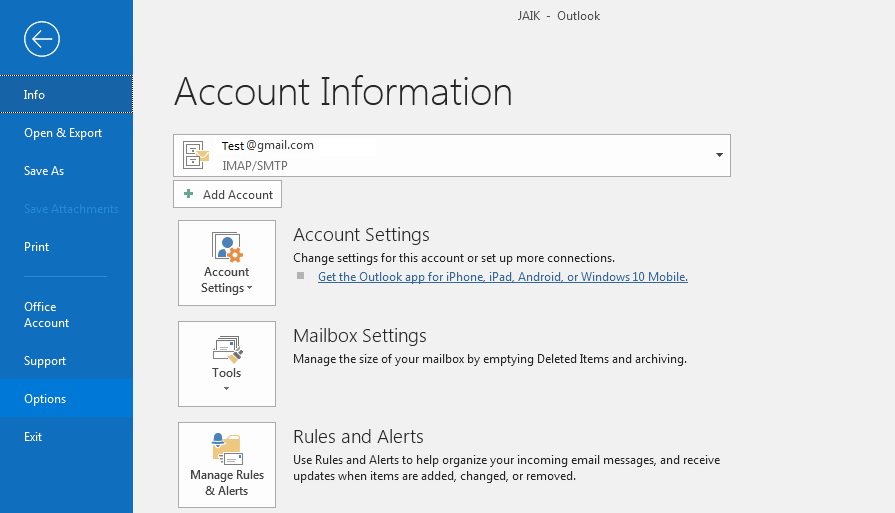
Task: Click the Test@gmail.com account text
Action: click(268, 146)
